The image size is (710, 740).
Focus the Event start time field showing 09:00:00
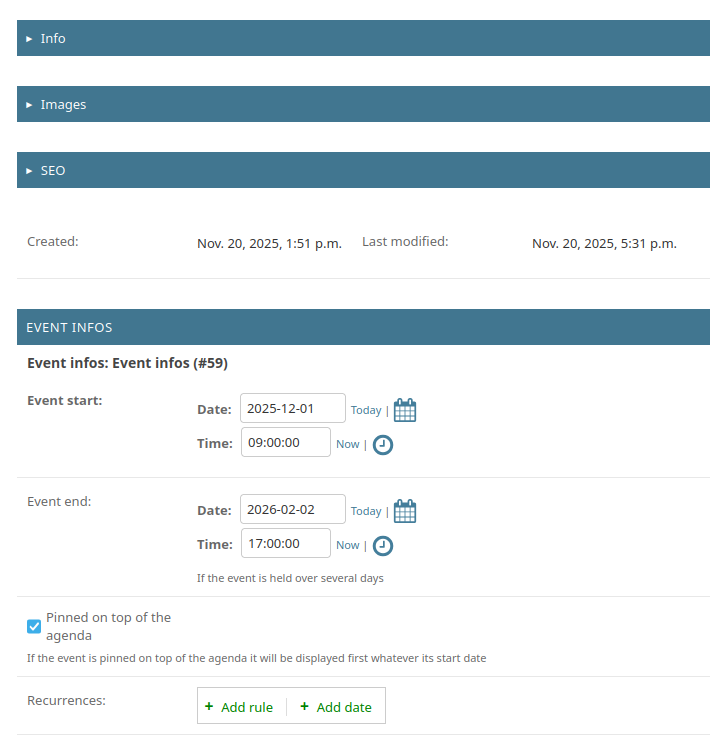(285, 442)
